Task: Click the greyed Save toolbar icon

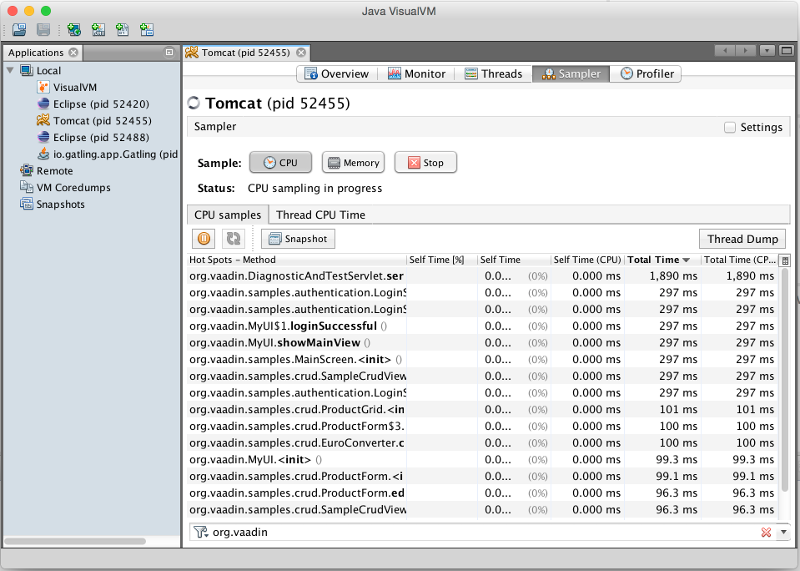Action: tap(43, 30)
